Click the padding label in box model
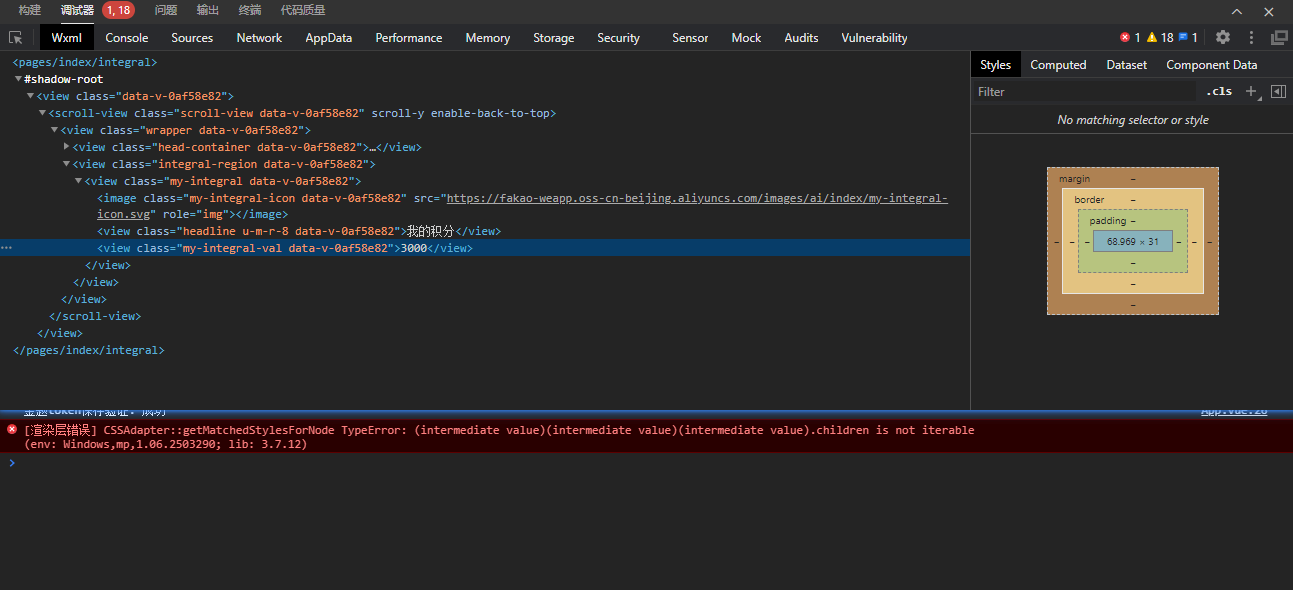The height and width of the screenshot is (590, 1293). (1107, 221)
